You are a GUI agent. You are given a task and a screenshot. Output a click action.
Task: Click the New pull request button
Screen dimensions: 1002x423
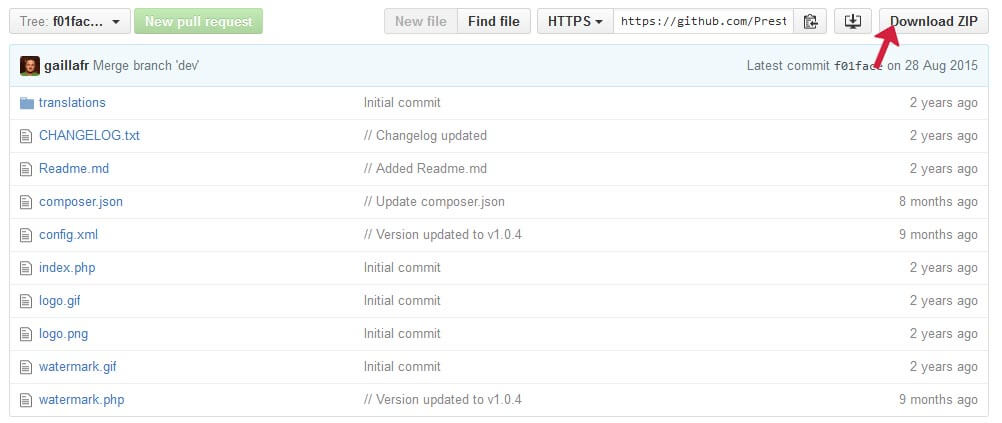click(x=198, y=21)
